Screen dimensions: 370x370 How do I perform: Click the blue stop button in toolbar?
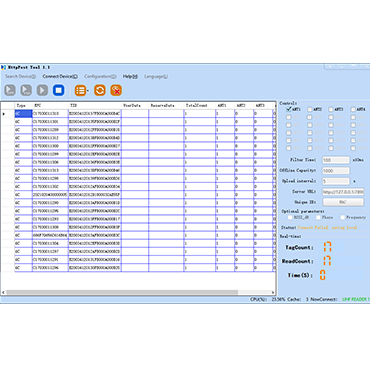tap(58, 90)
